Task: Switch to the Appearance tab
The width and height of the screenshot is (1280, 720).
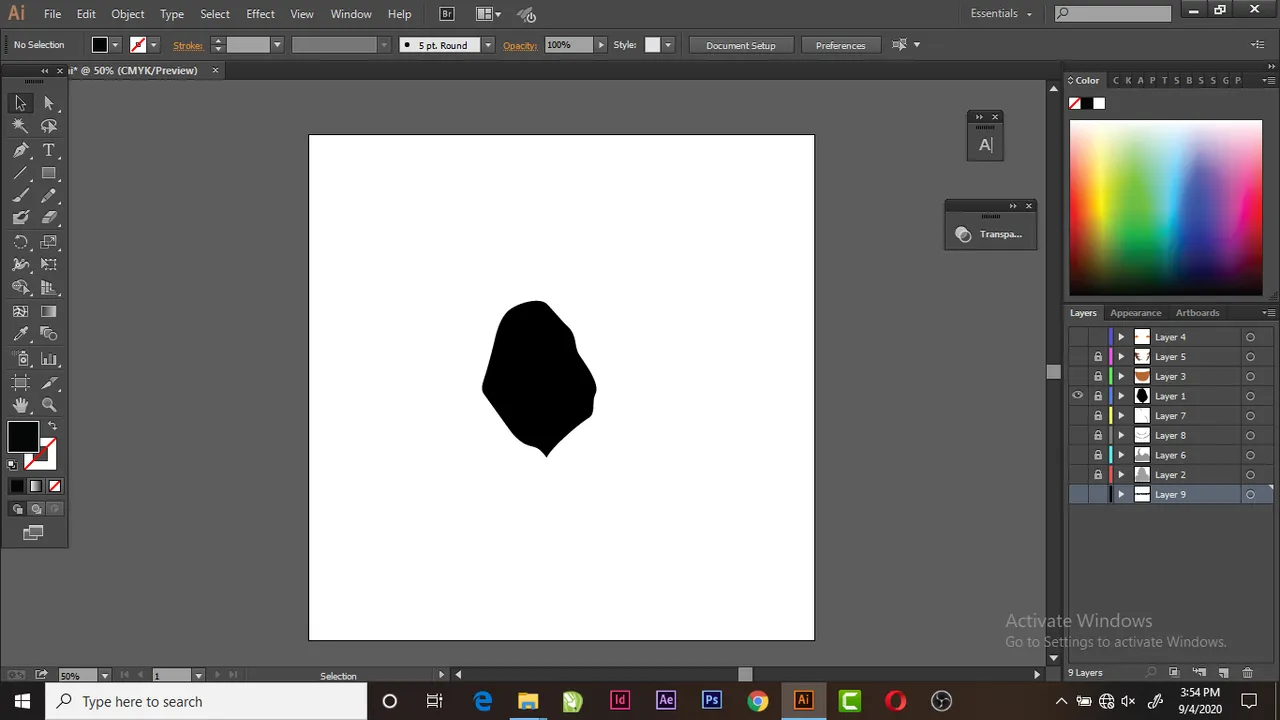Action: tap(1135, 313)
